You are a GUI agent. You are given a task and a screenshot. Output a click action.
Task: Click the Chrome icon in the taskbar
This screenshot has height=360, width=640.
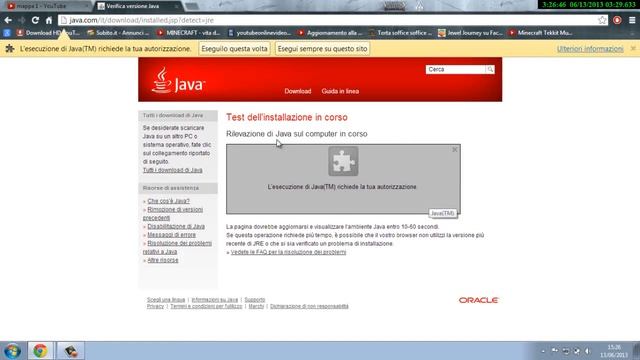point(40,351)
